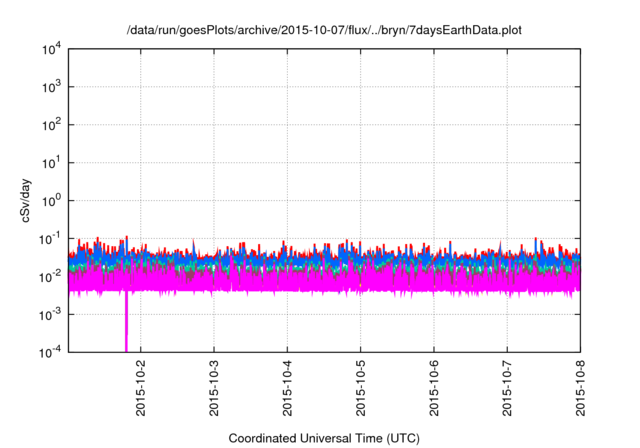Click the plot title file path
Viewport: 640px width, 448px height.
(324, 30)
